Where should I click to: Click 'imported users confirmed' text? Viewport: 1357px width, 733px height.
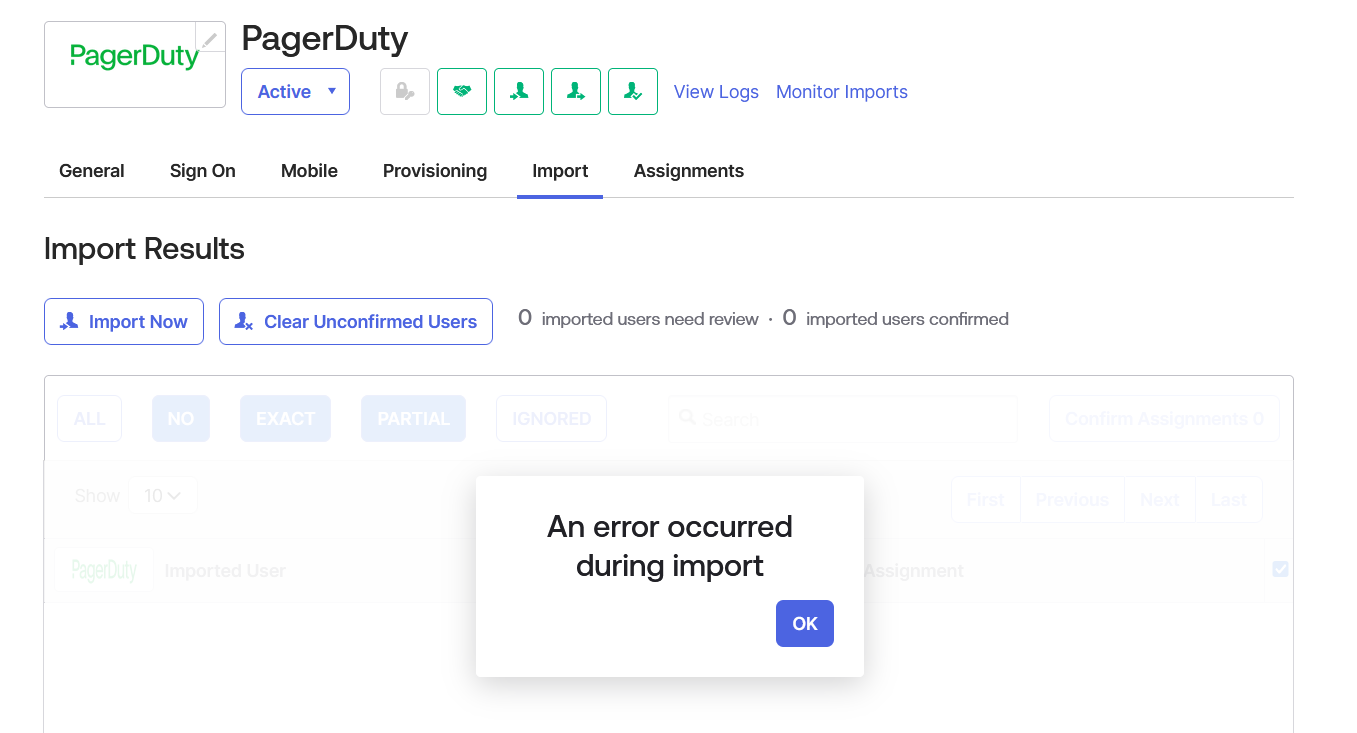click(x=907, y=319)
